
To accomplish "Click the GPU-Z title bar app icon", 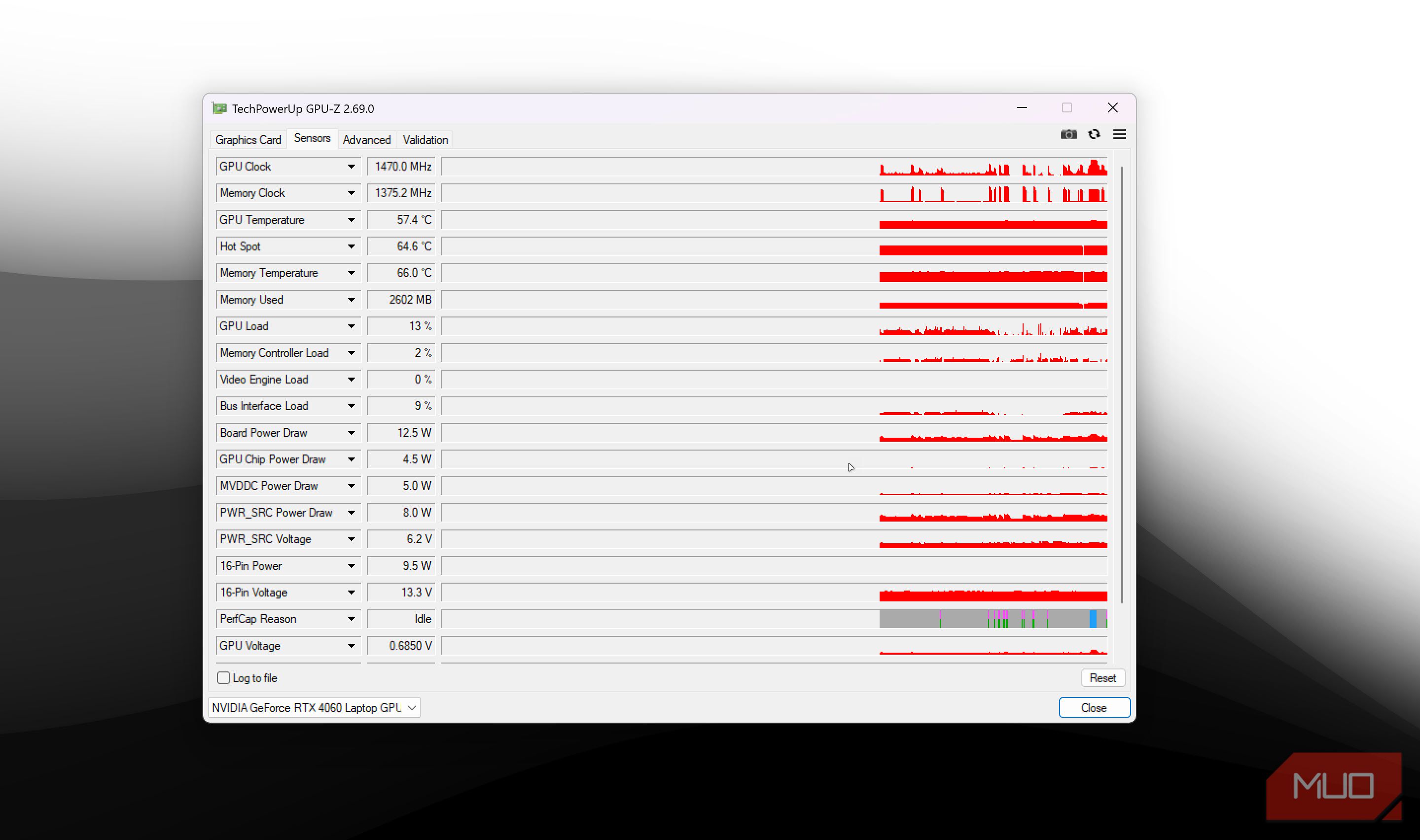I will point(219,108).
